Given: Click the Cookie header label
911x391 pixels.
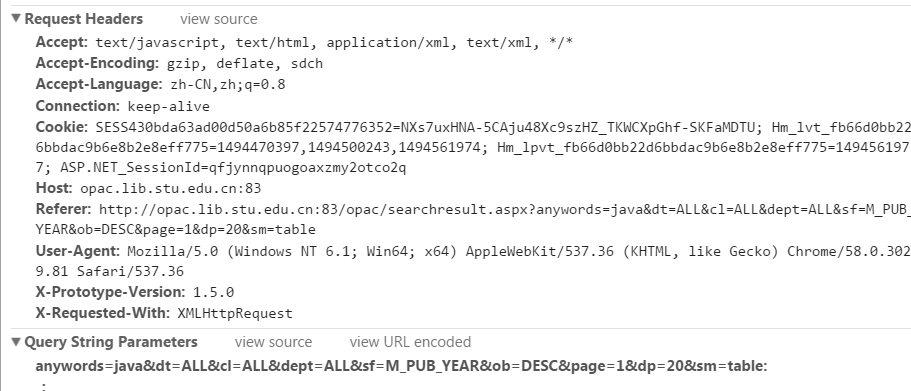Looking at the screenshot, I should coord(62,127).
